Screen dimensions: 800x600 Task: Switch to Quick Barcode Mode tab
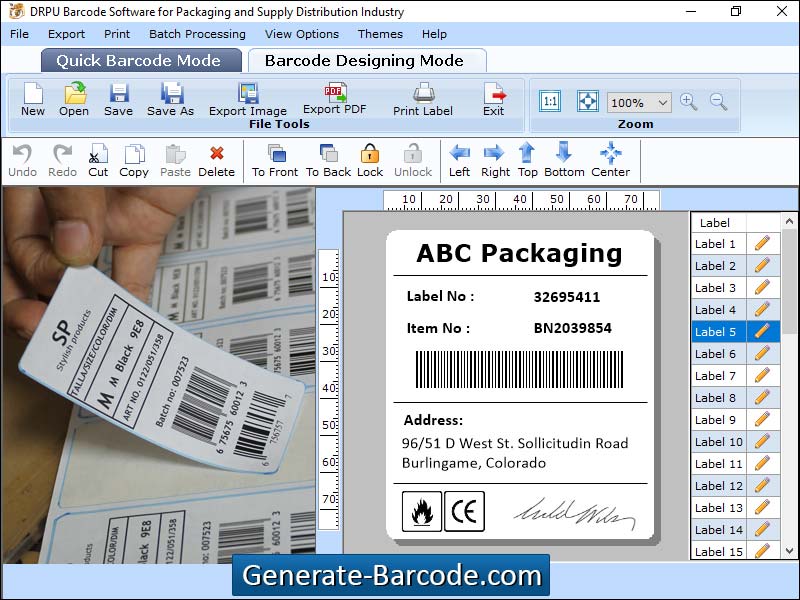[140, 60]
